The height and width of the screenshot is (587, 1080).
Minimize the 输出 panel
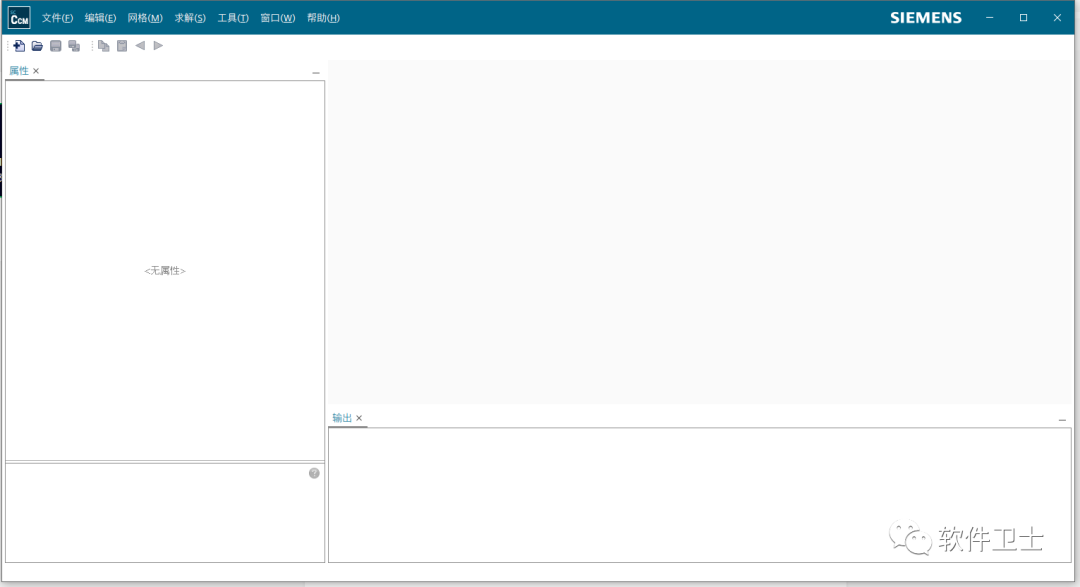[x=1062, y=420]
